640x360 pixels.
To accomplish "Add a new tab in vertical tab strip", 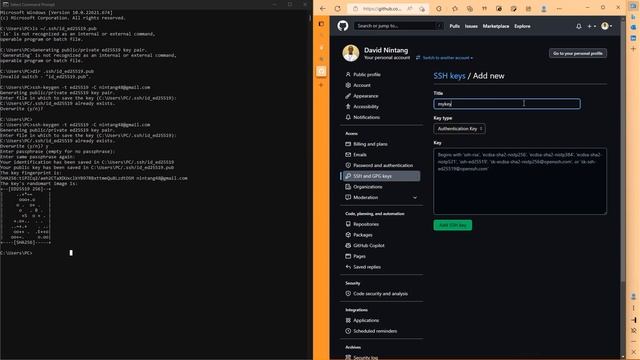I will 321,85.
